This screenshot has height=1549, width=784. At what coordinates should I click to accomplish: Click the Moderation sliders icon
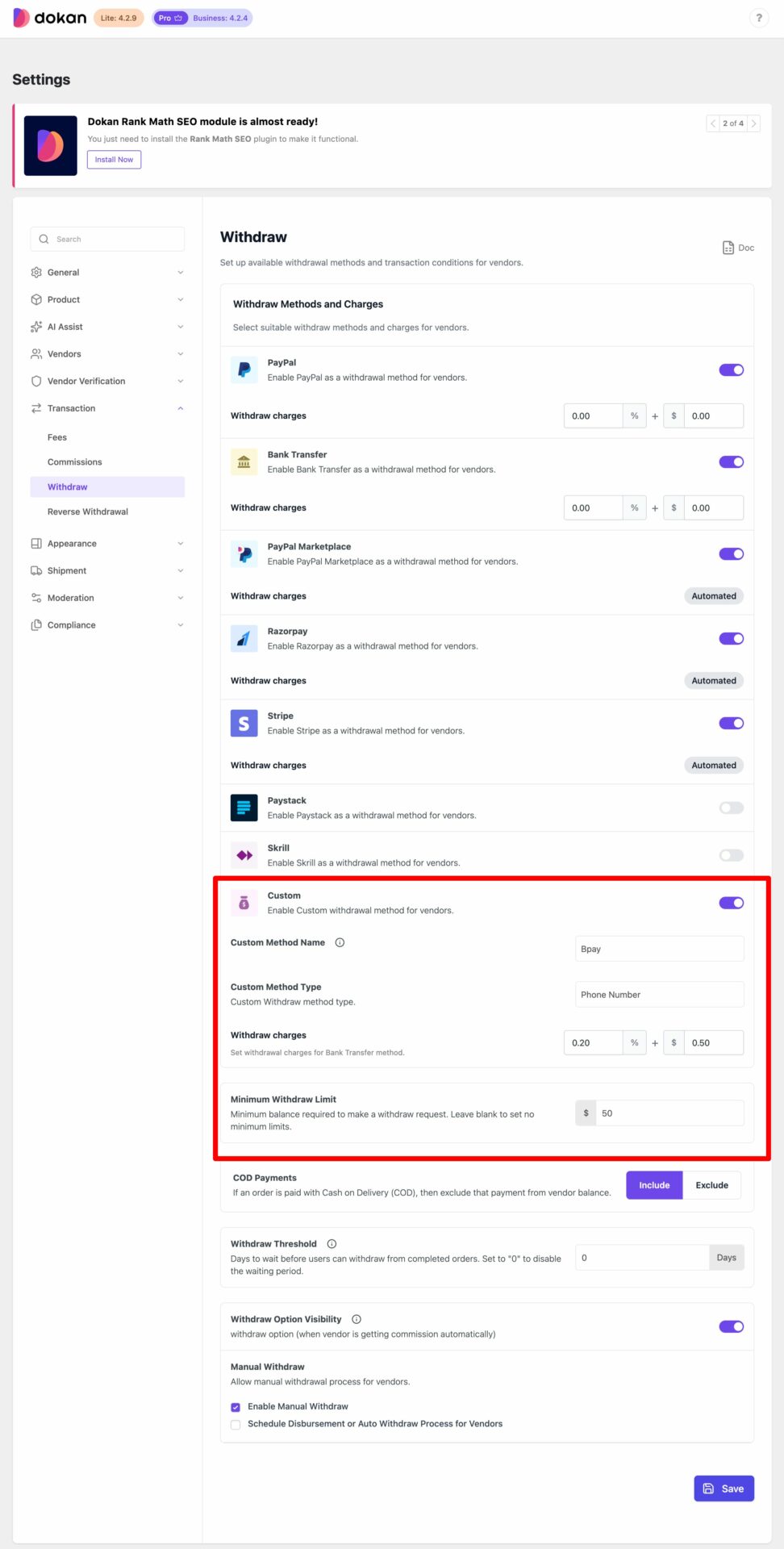36,598
